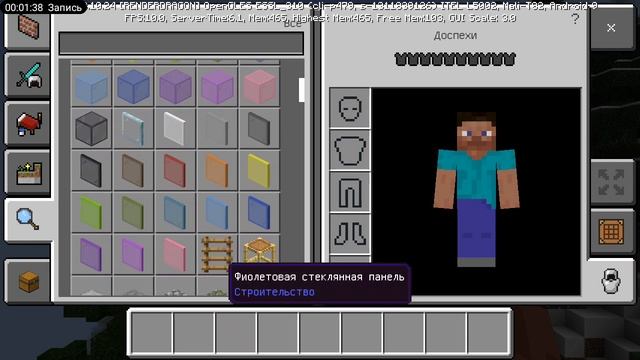This screenshot has width=640, height=360.
Task: Select the clear glass pane
Action: pos(133,128)
